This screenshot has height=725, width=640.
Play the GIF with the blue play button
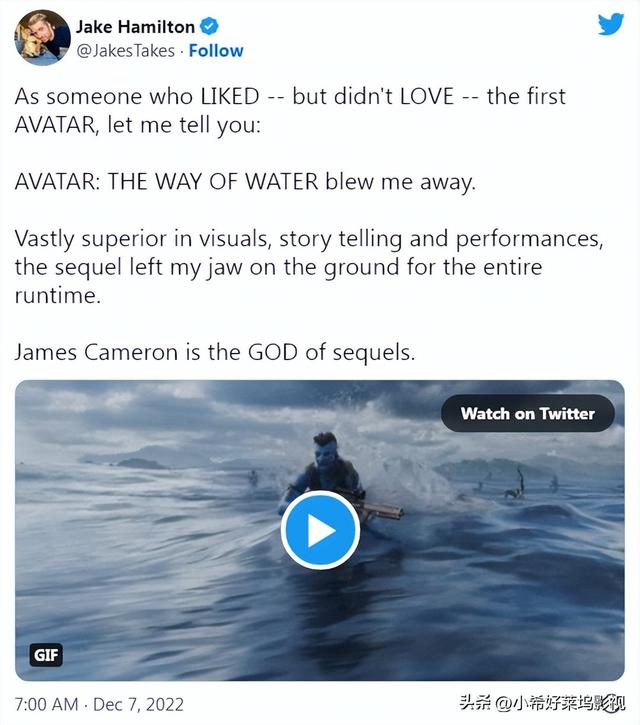tap(320, 530)
